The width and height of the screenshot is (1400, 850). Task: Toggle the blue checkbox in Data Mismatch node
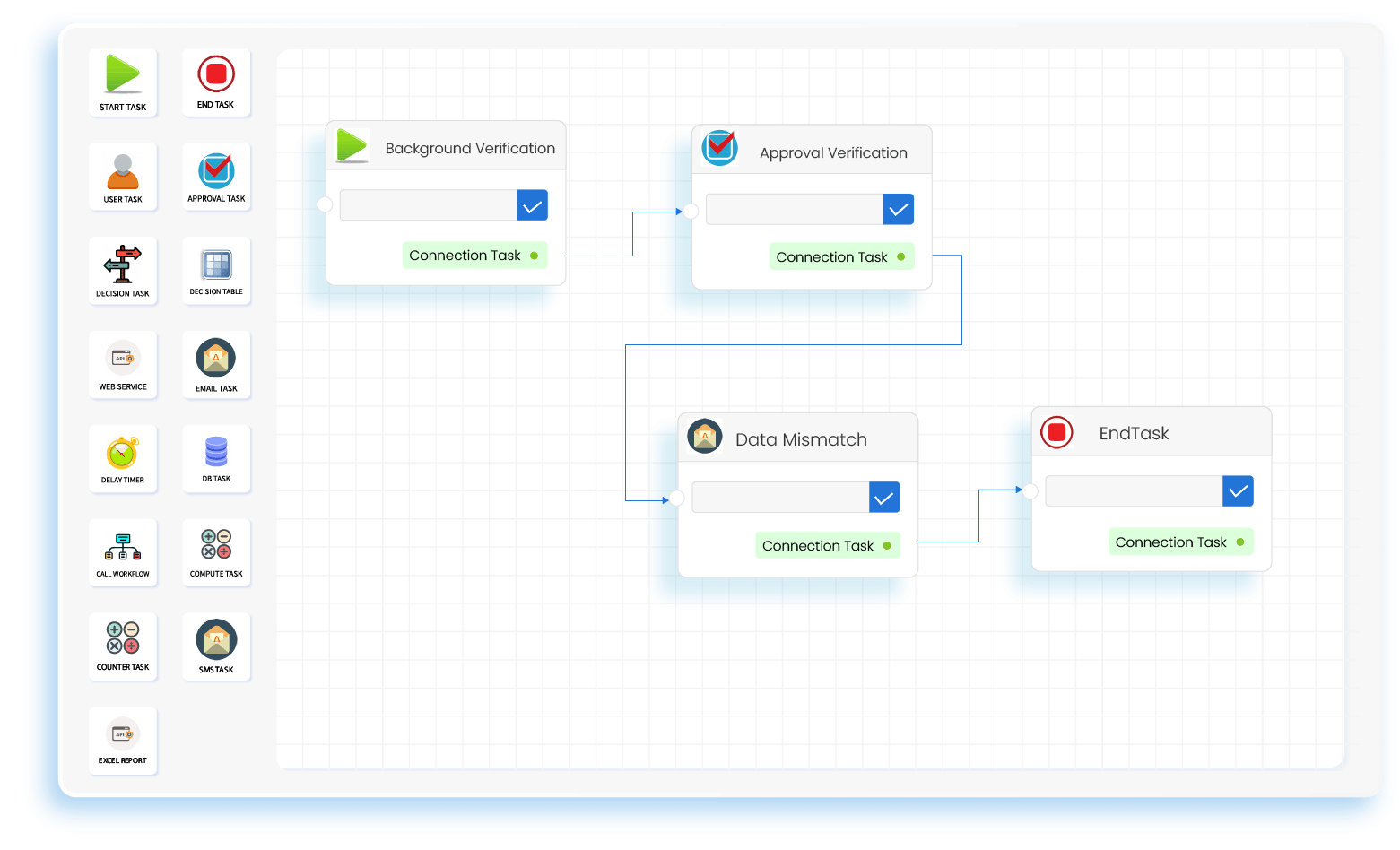point(884,498)
